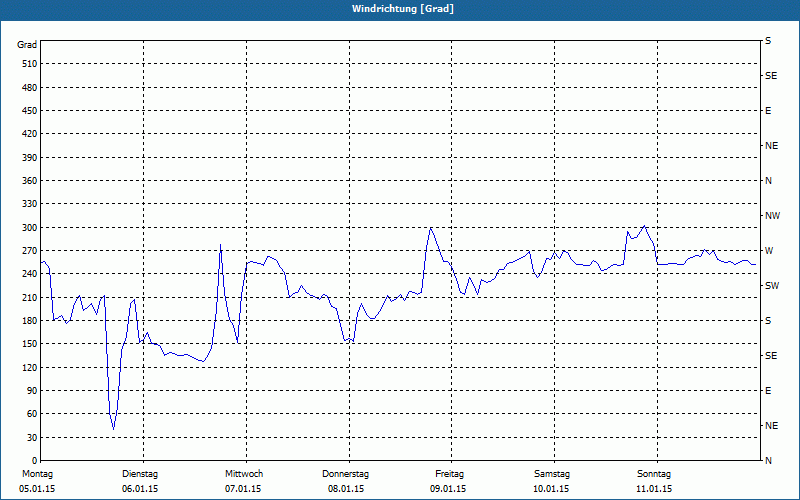The height and width of the screenshot is (500, 800).
Task: Click the Freitag day label
Action: [449, 474]
